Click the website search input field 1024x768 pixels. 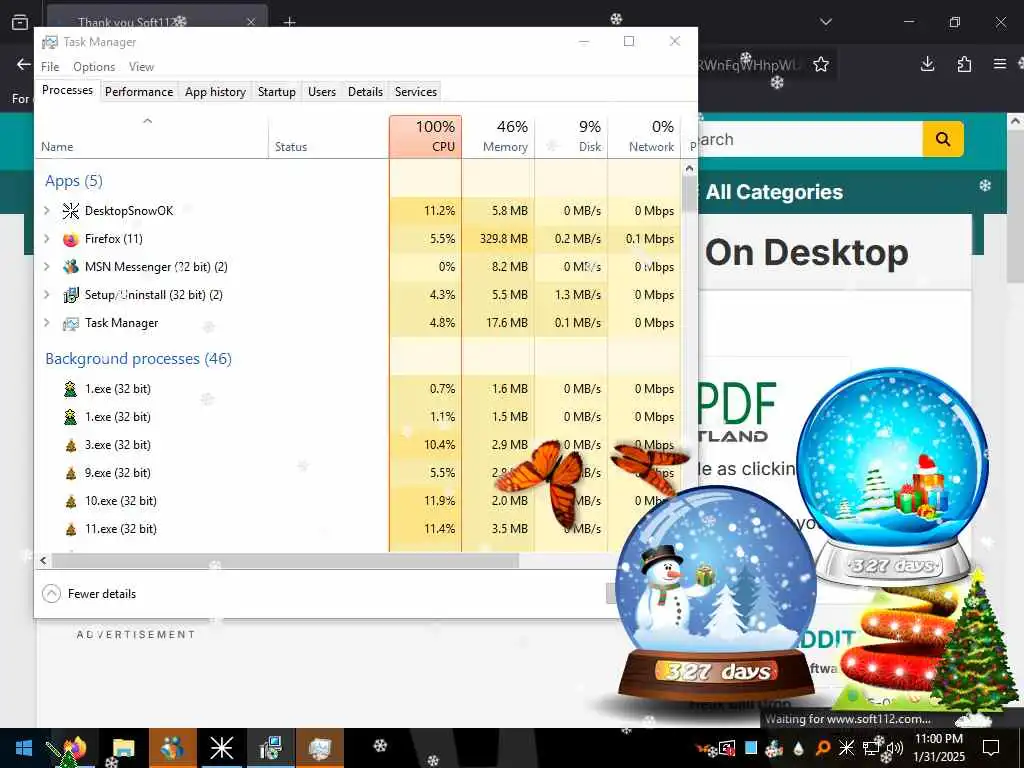810,138
